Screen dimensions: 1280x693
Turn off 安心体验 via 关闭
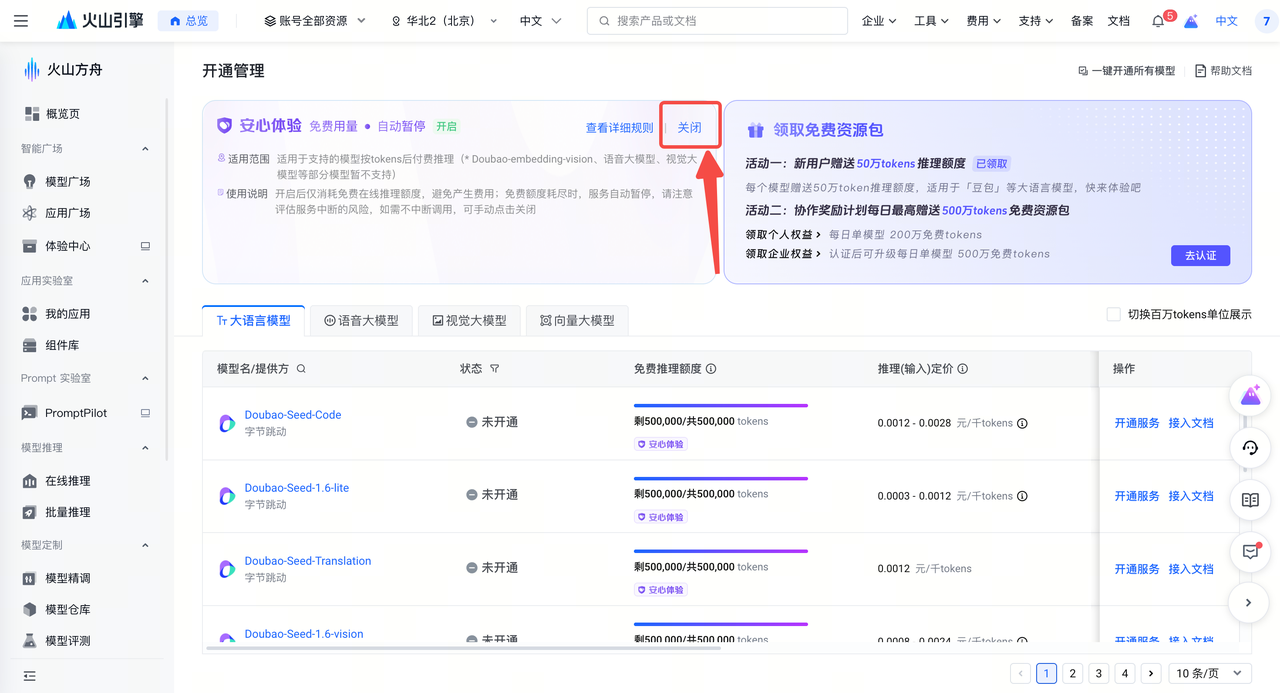click(690, 127)
